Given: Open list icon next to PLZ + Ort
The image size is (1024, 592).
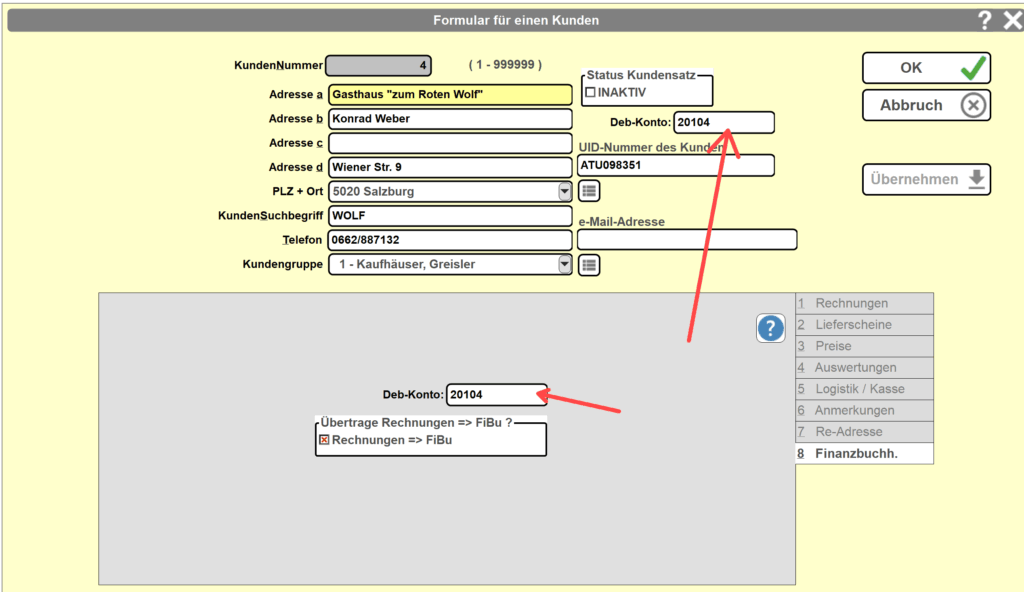Looking at the screenshot, I should point(589,191).
